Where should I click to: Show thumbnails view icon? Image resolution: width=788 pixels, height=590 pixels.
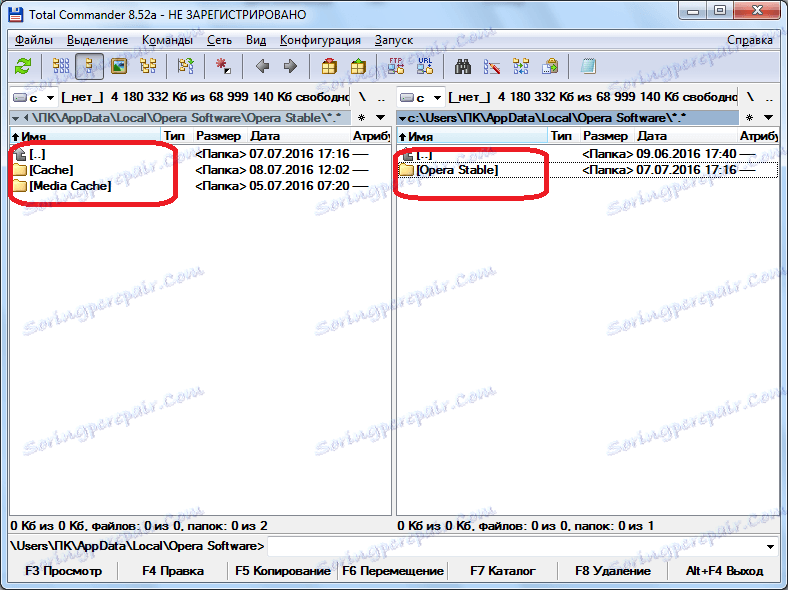(x=119, y=66)
